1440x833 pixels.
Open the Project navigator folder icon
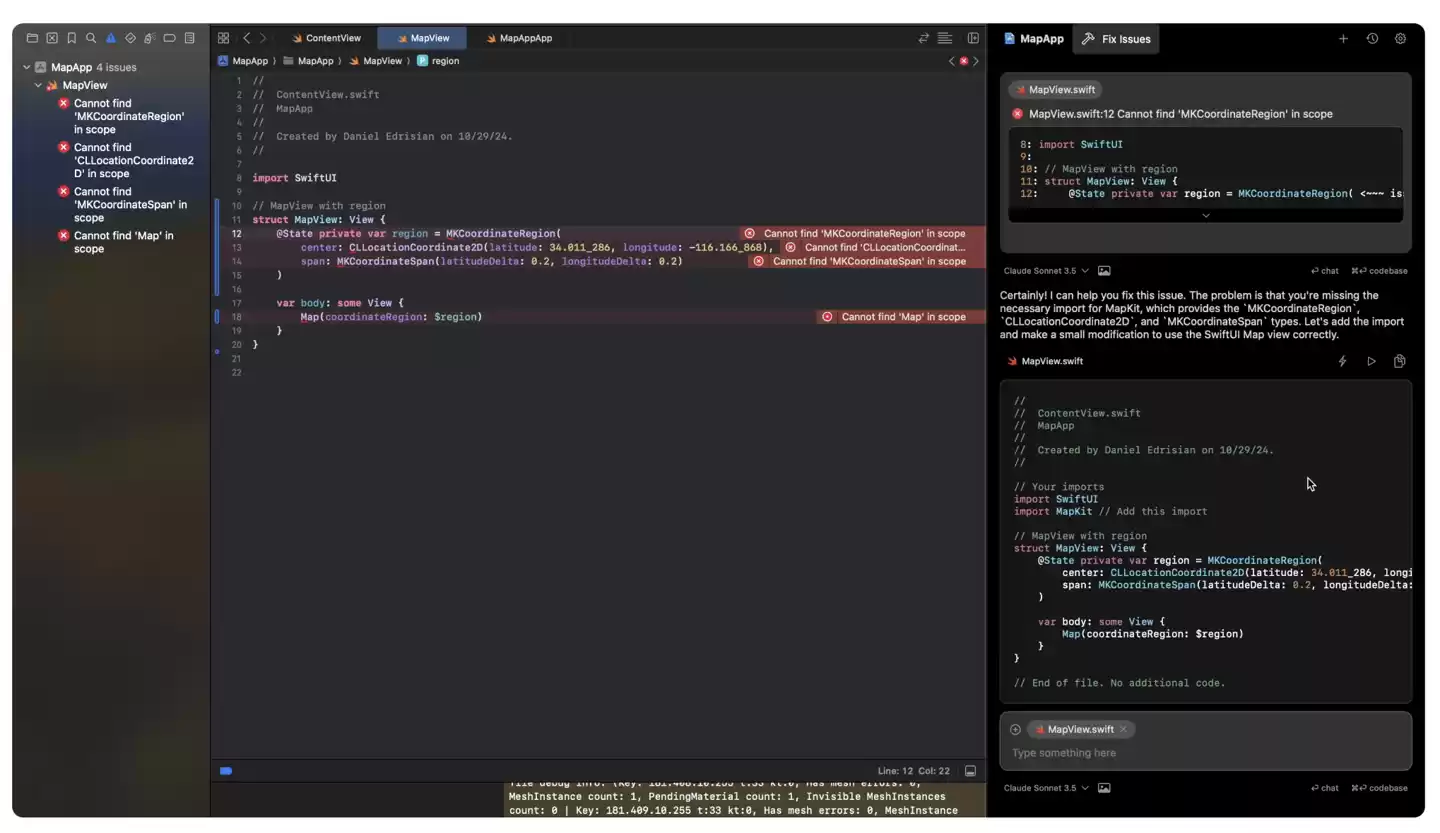click(x=33, y=37)
